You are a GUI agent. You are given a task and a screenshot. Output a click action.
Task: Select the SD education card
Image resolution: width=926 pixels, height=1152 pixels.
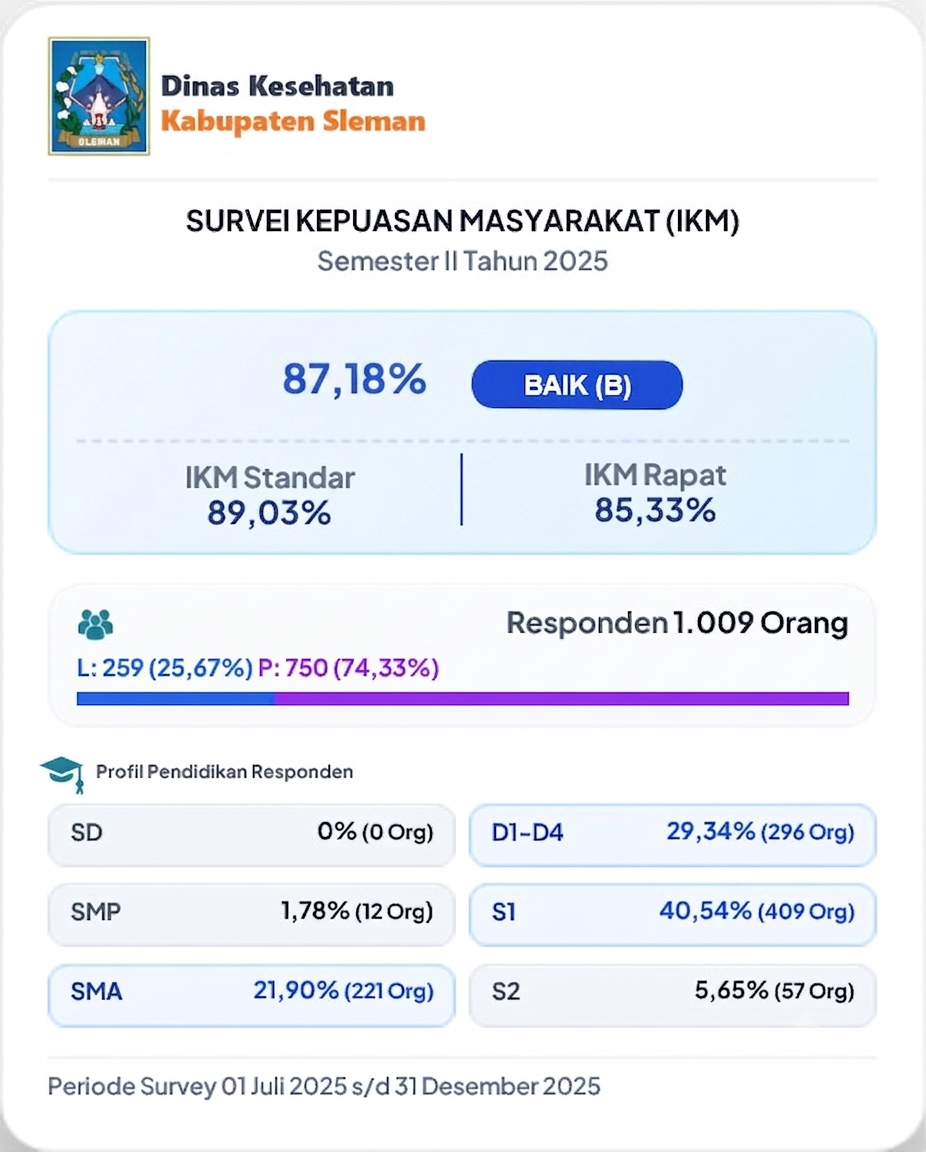251,833
